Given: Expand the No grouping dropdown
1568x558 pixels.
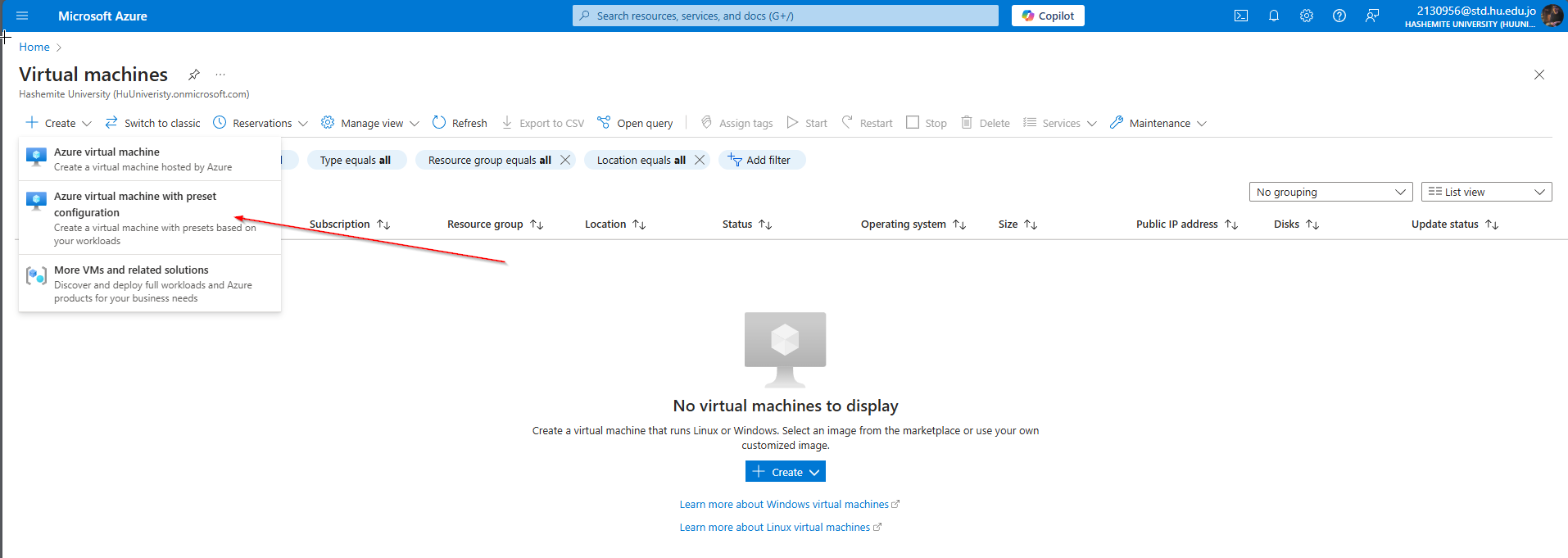Looking at the screenshot, I should [1330, 192].
